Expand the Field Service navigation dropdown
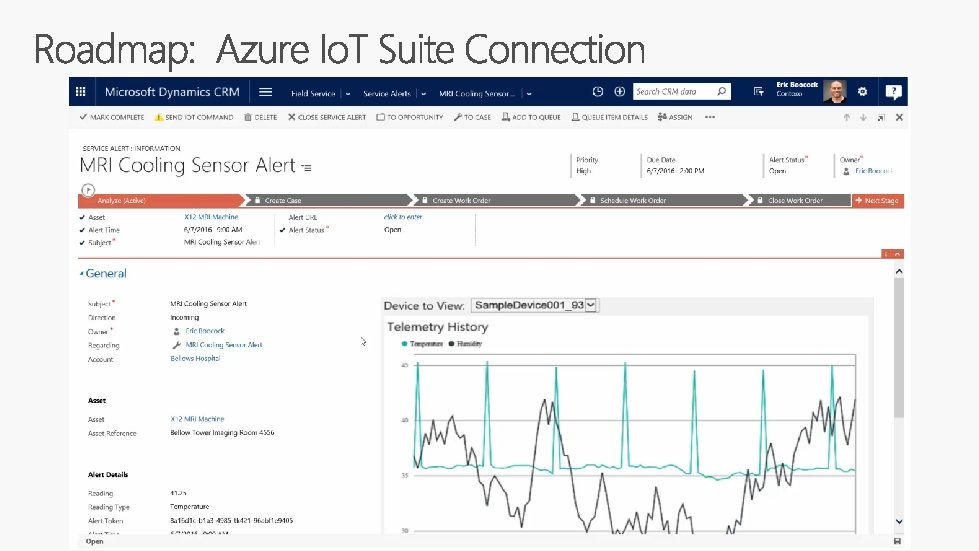This screenshot has width=979, height=551. click(x=347, y=93)
